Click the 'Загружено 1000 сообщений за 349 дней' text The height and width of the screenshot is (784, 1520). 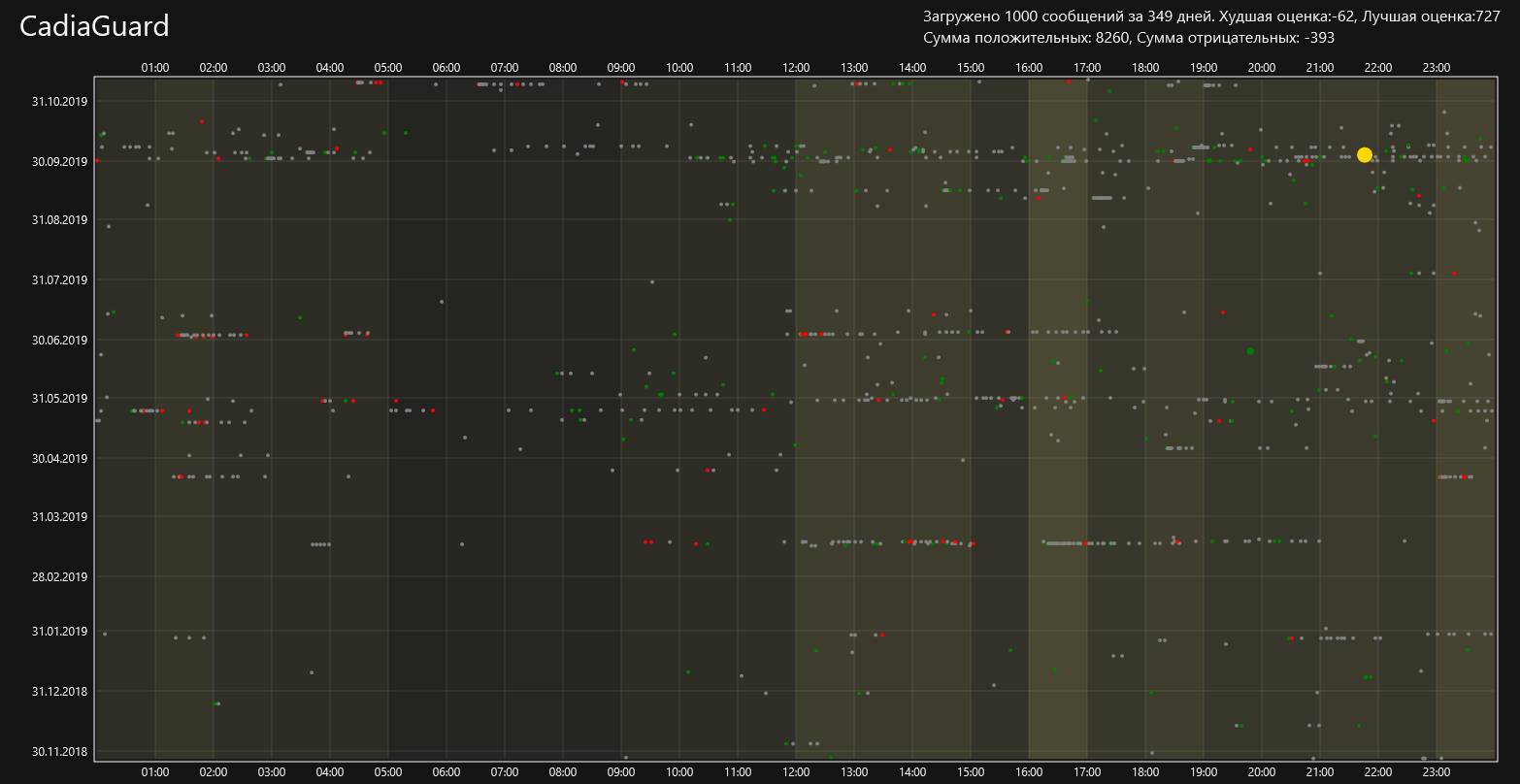pyautogui.click(x=1068, y=16)
